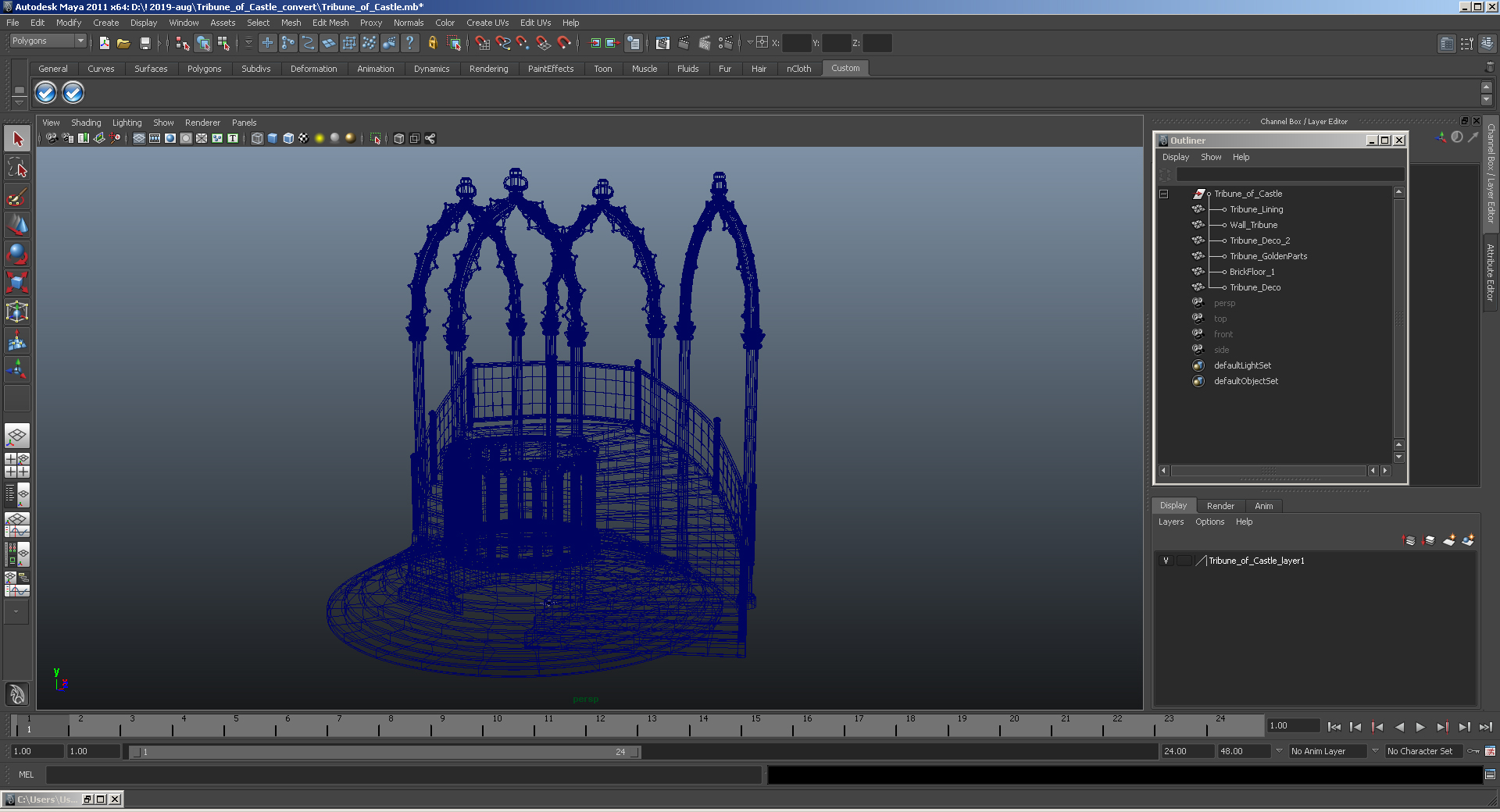This screenshot has height=812, width=1500.
Task: Select four view layout icon
Action: click(17, 465)
